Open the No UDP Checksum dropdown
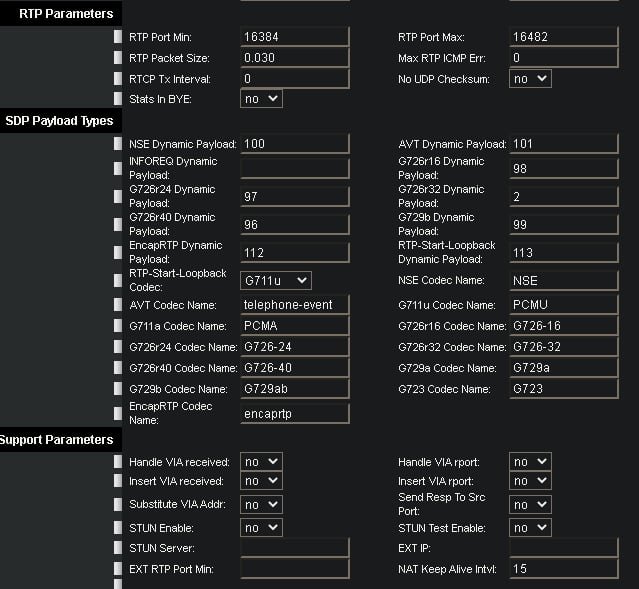 pos(530,78)
